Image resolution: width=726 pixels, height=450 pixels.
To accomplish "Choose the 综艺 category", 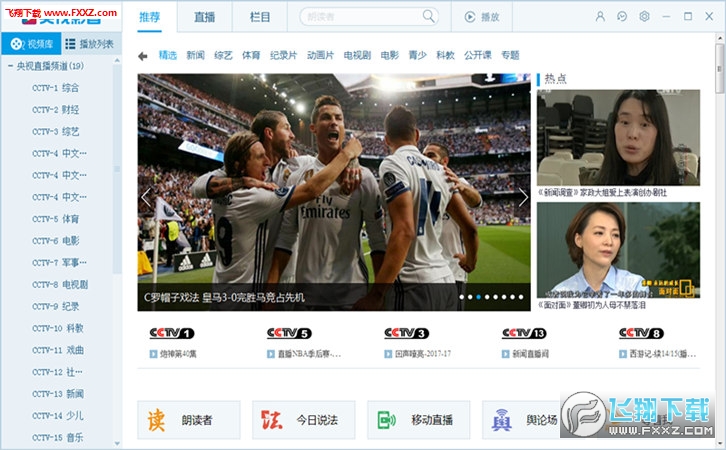I will tap(223, 55).
